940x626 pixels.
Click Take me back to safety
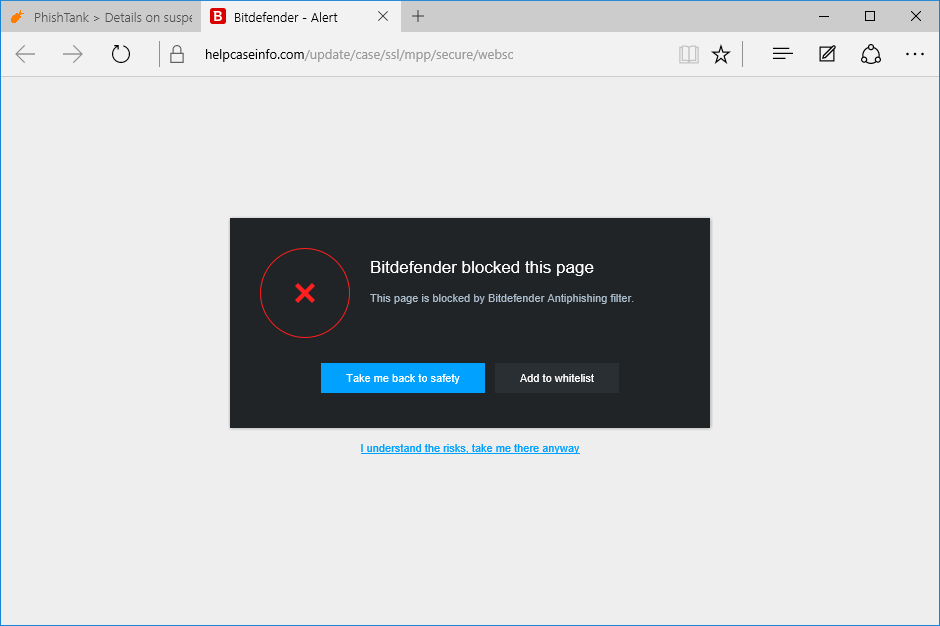point(402,378)
